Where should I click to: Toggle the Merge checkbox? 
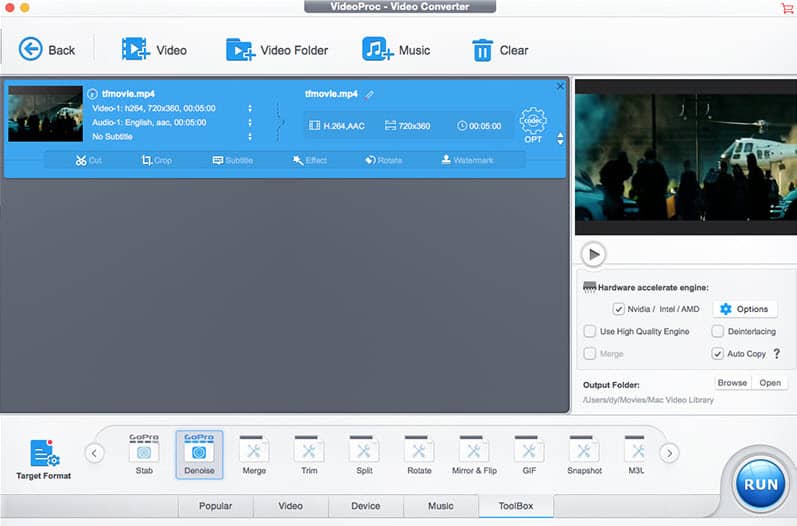pos(590,354)
